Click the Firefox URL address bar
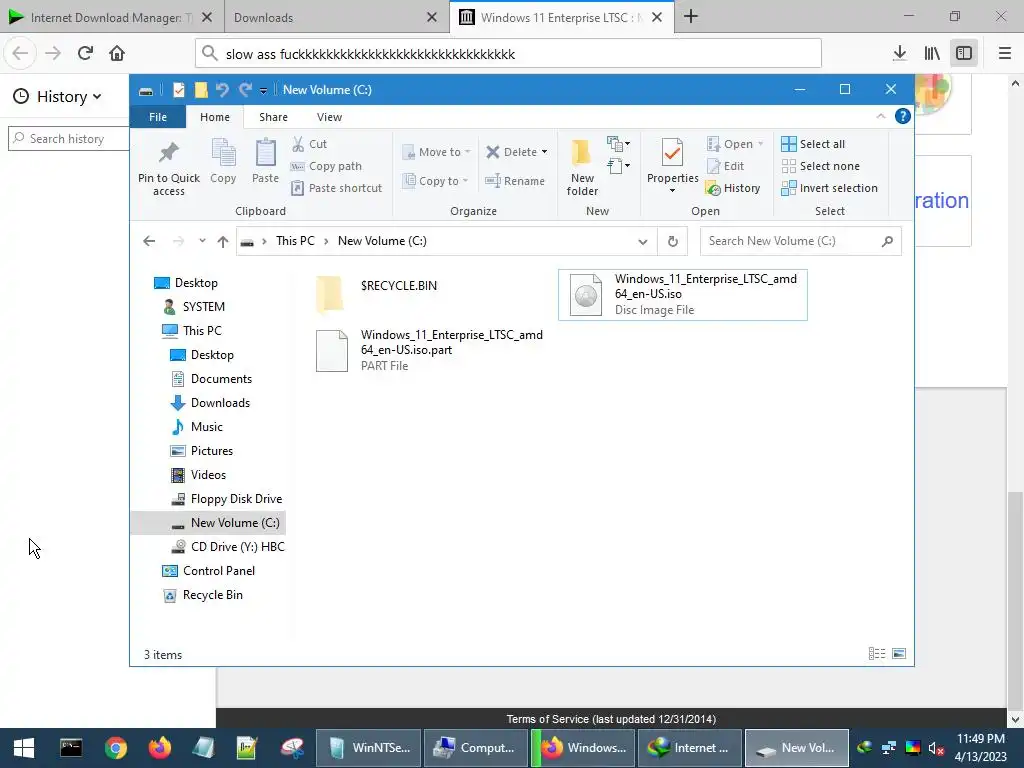The height and width of the screenshot is (768, 1024). 508,54
